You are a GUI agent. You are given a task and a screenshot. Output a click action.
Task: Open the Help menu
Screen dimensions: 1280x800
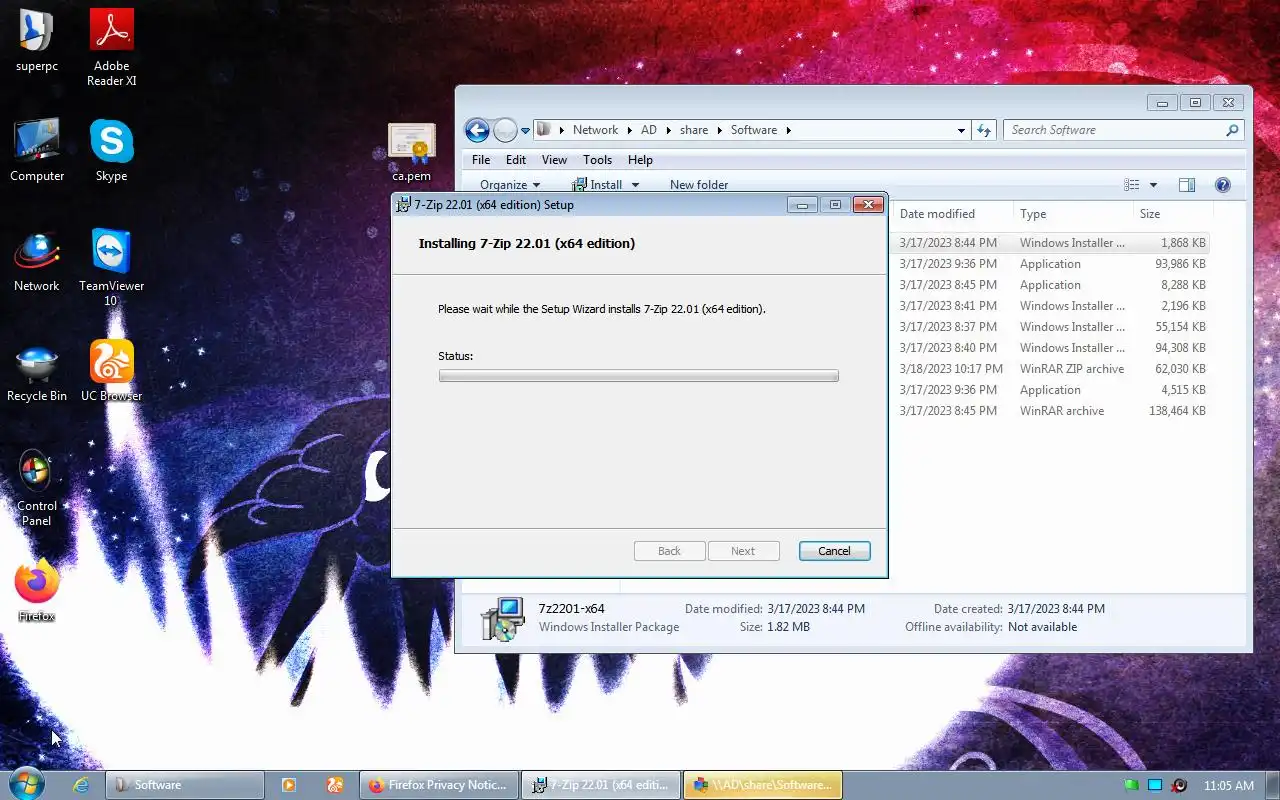(x=640, y=160)
